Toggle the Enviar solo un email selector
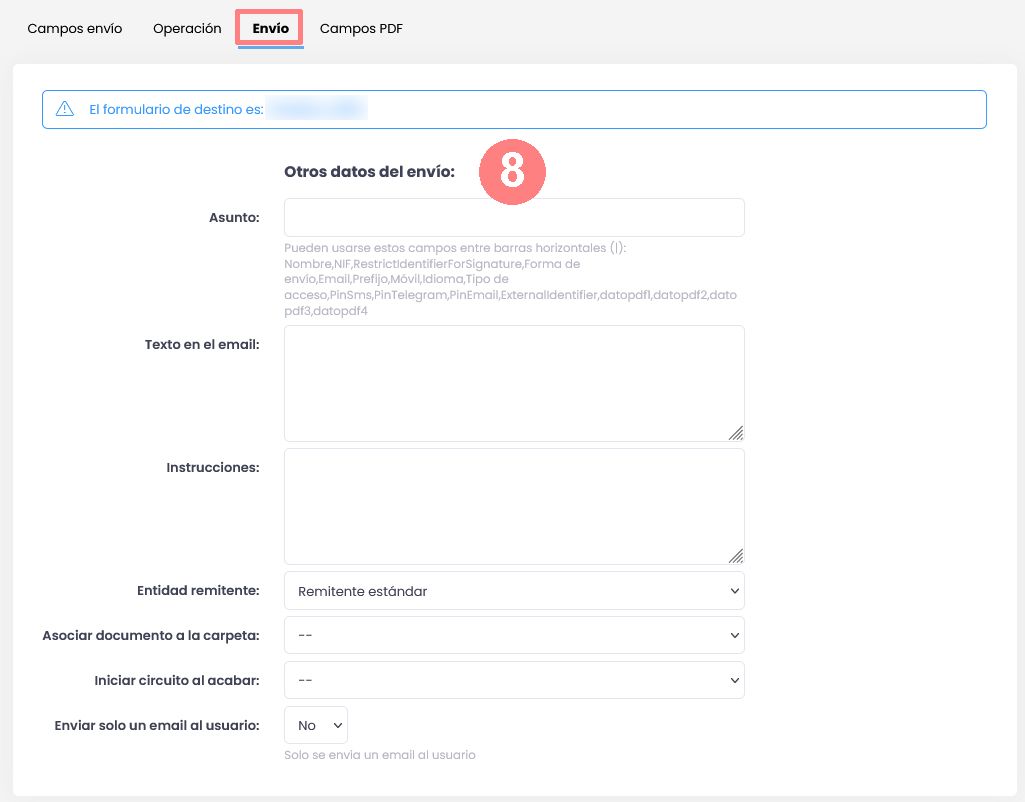1025x802 pixels. click(316, 725)
